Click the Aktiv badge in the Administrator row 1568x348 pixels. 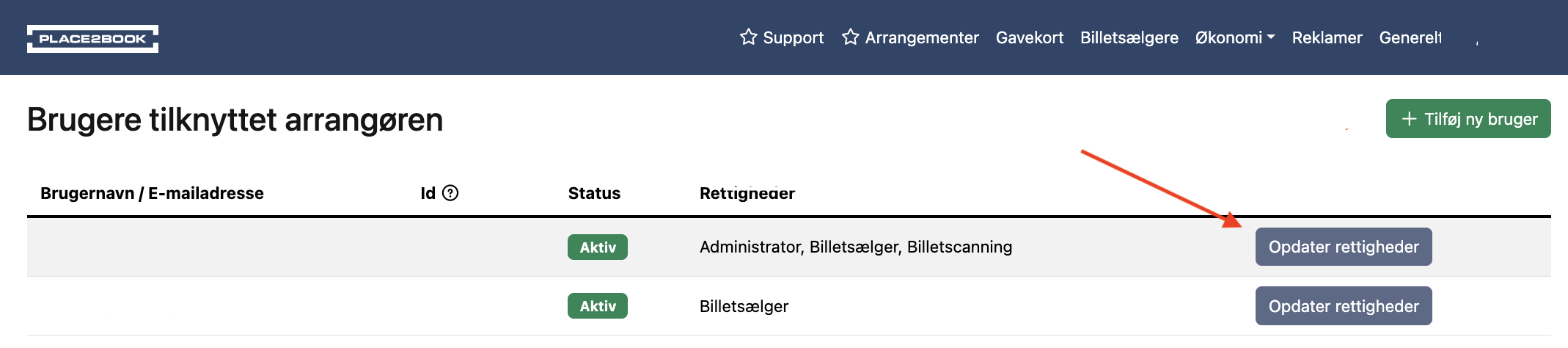[x=597, y=247]
